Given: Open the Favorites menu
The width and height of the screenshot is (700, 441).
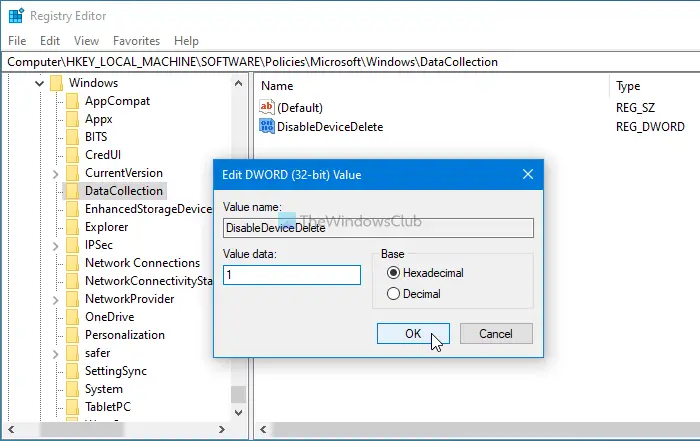Looking at the screenshot, I should [136, 41].
